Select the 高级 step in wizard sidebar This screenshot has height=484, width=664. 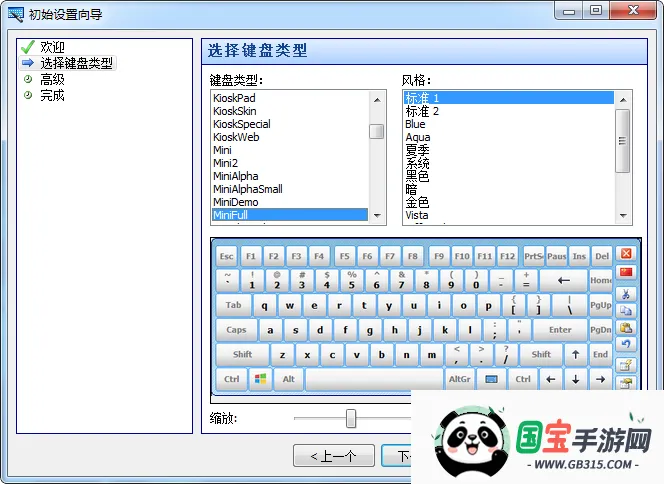(53, 79)
